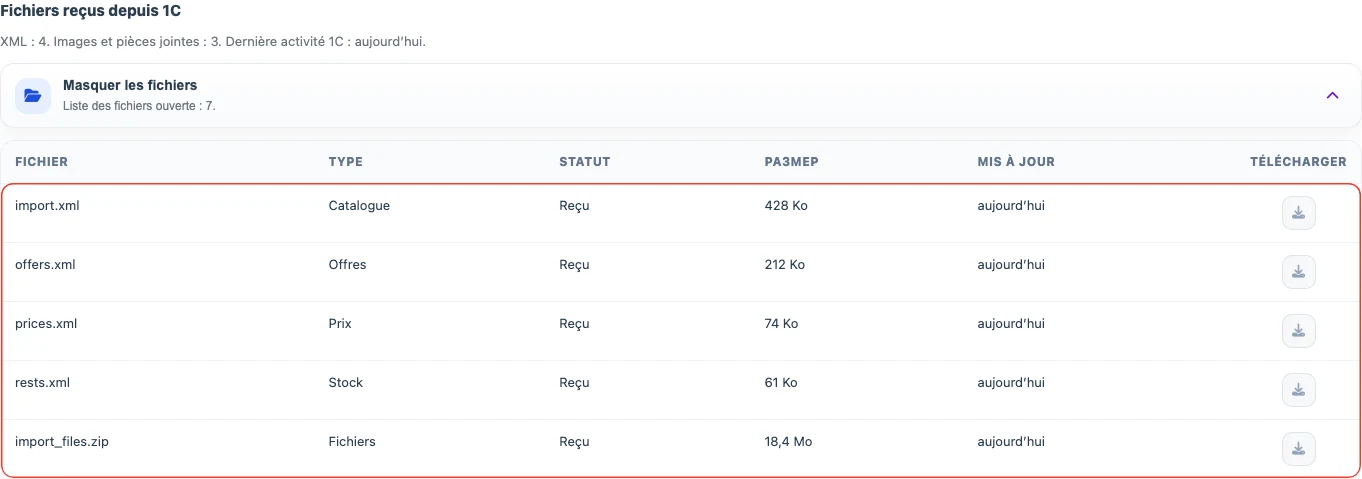Viewport: 1362px width, 479px height.
Task: Click the TÉLÉCHARGER column header
Action: 1298,162
